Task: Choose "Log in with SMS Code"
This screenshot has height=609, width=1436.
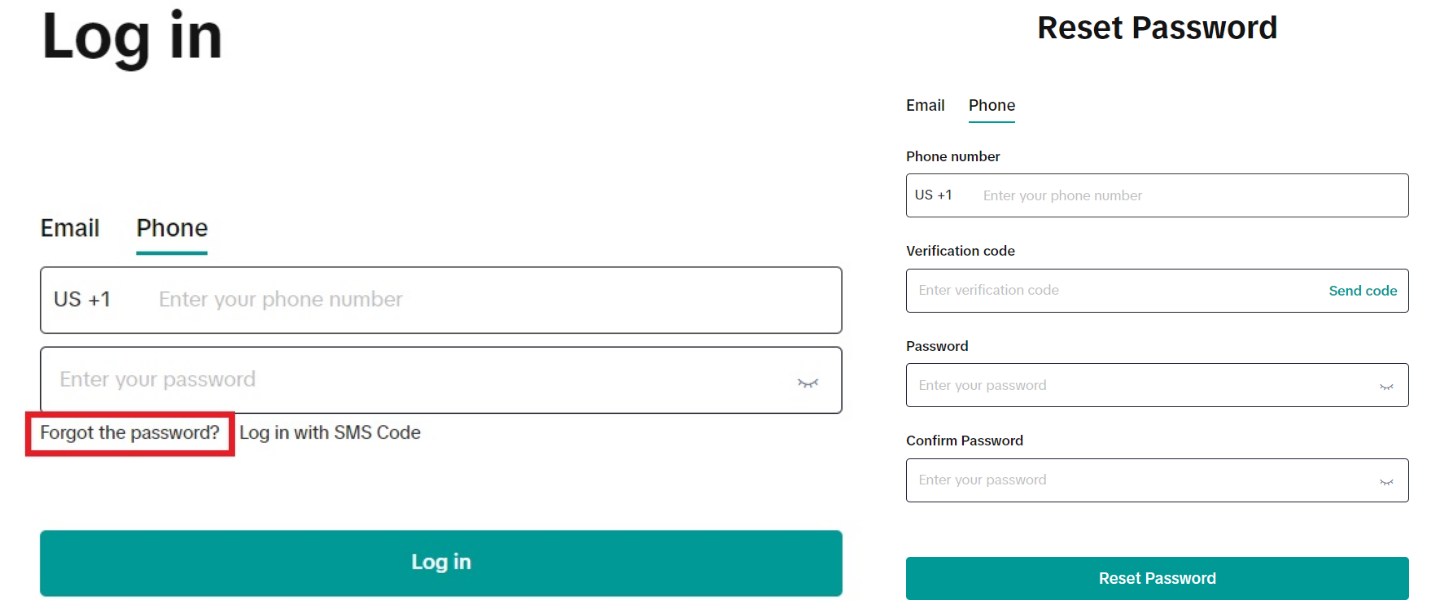Action: pyautogui.click(x=330, y=434)
